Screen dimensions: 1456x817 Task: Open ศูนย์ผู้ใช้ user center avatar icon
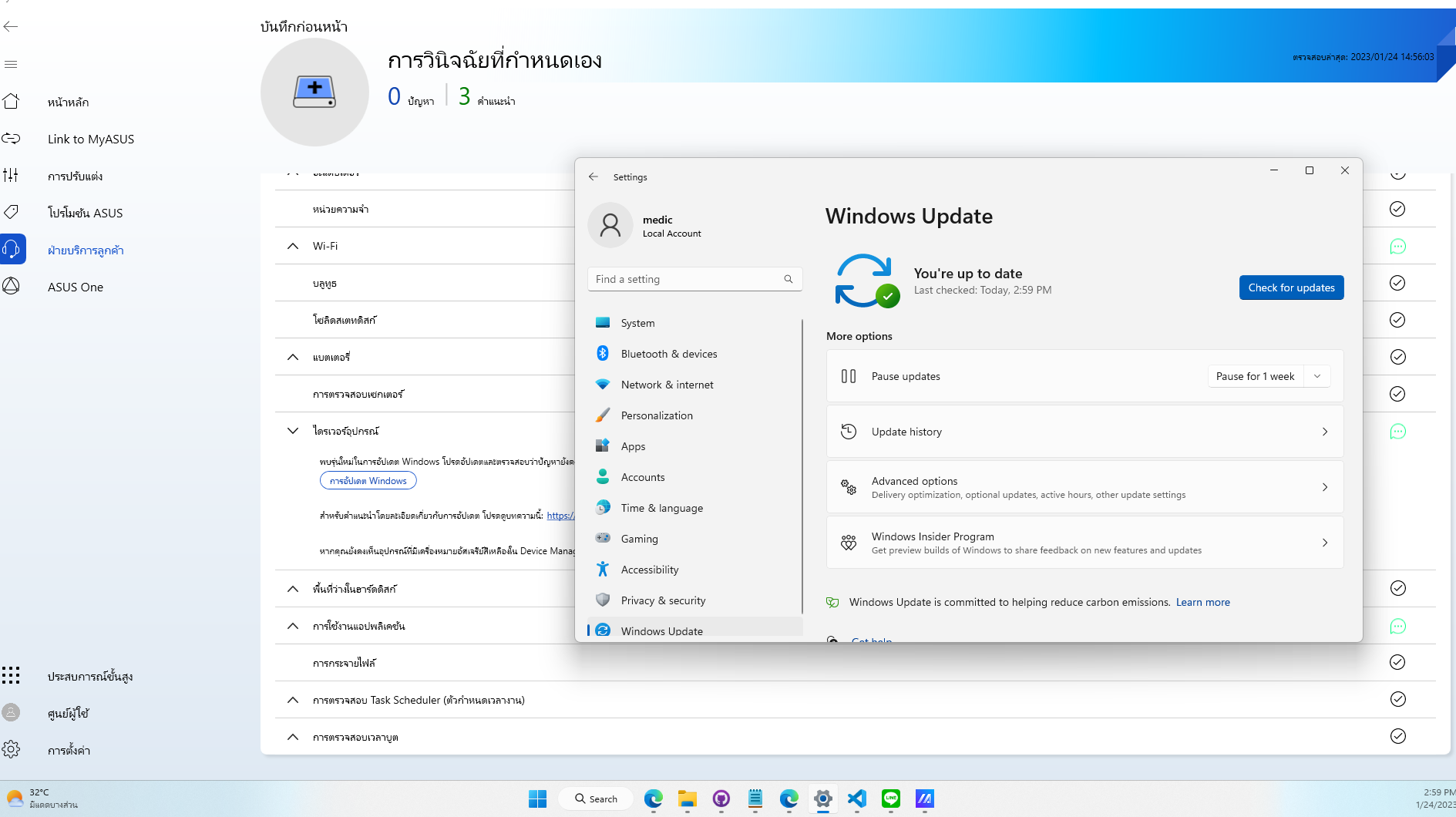pyautogui.click(x=11, y=712)
